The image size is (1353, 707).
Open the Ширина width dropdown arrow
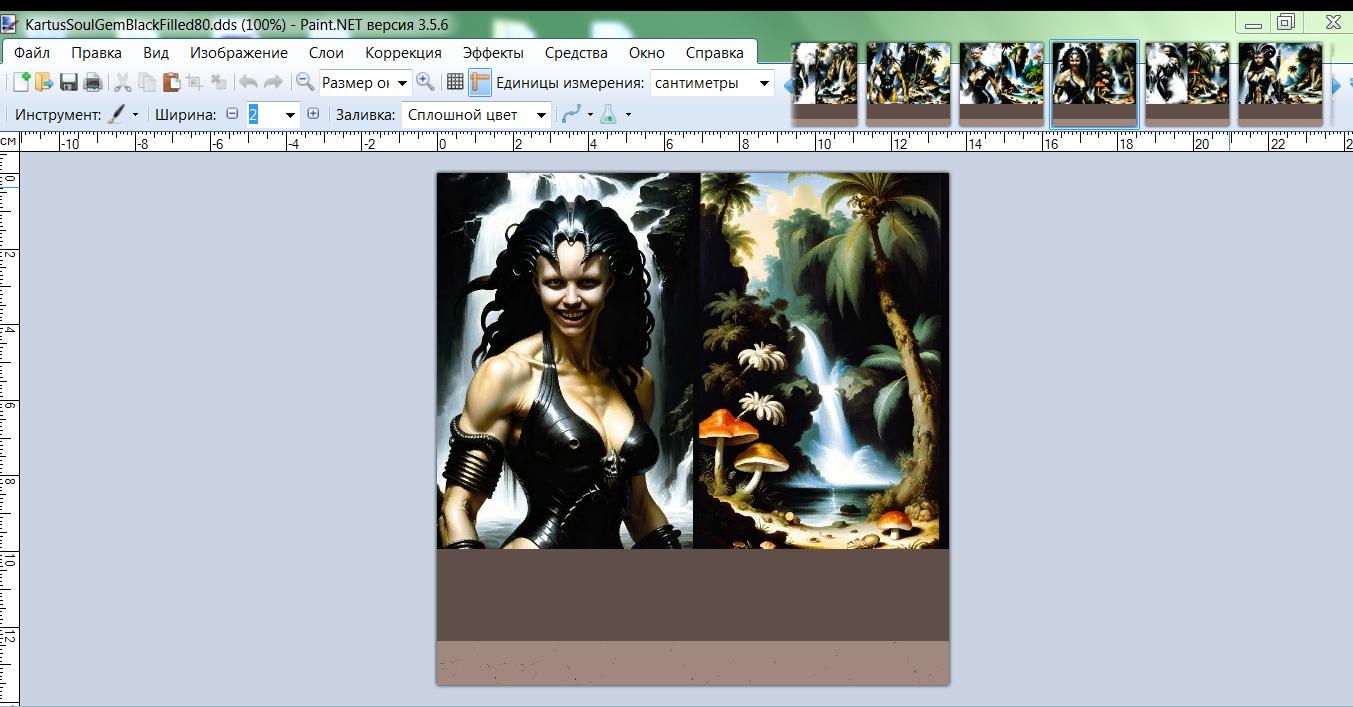click(291, 115)
